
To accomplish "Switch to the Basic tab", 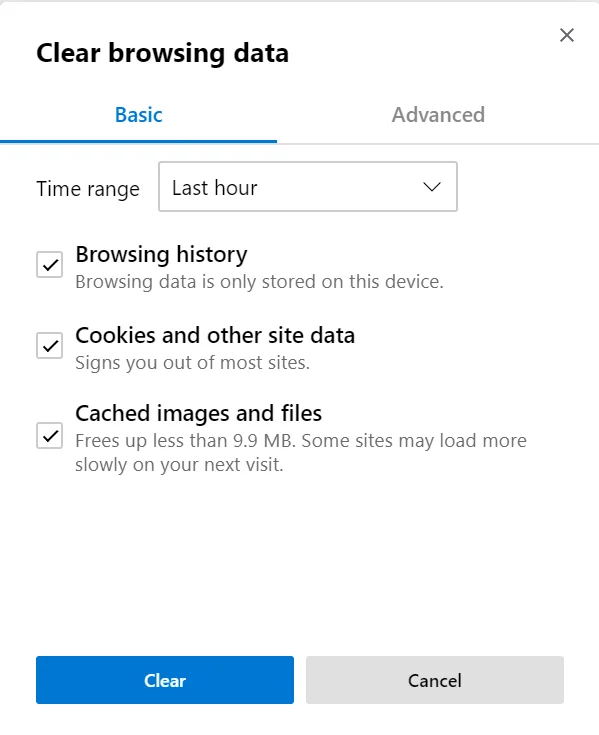I will point(139,115).
